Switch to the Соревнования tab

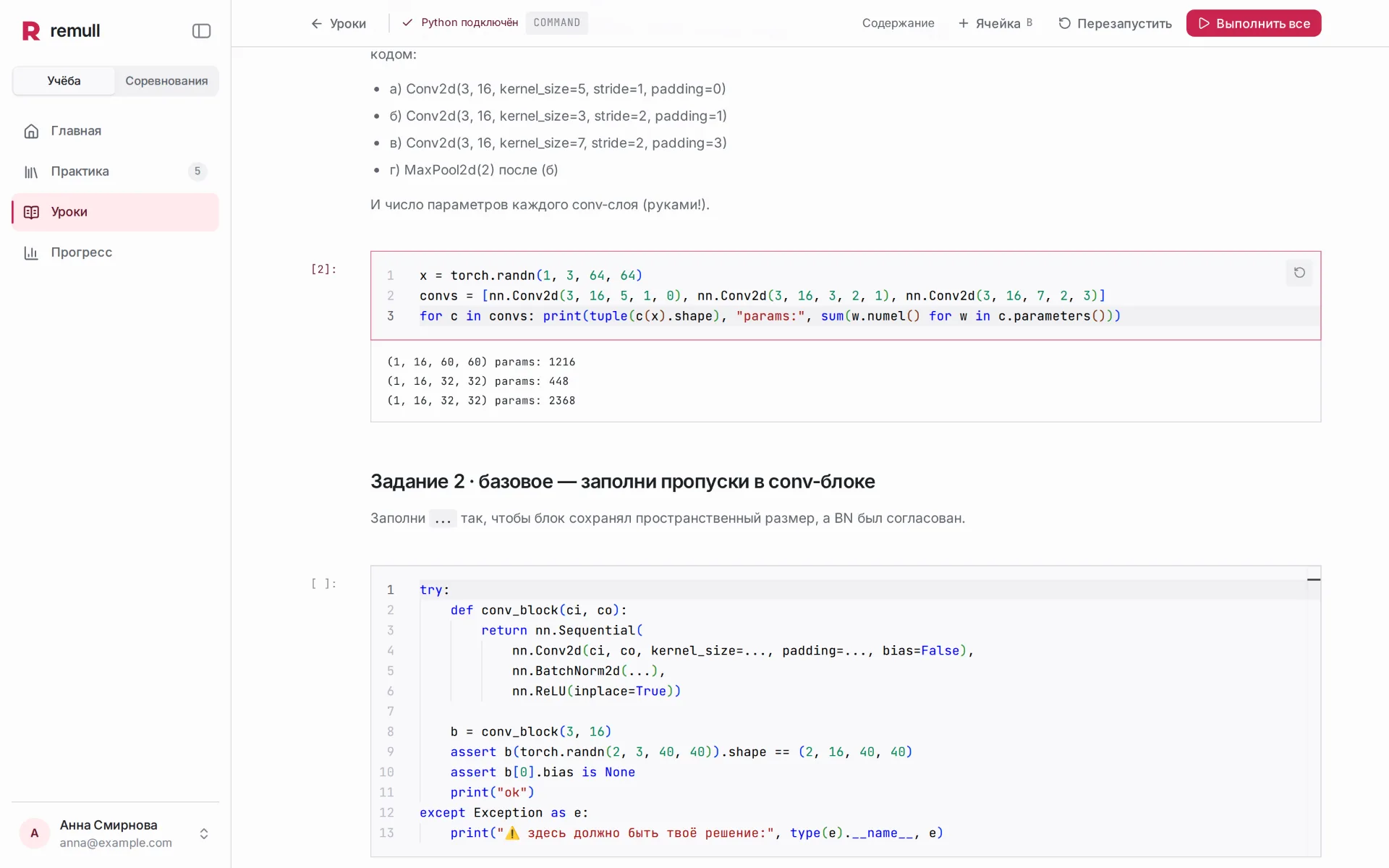tap(166, 81)
